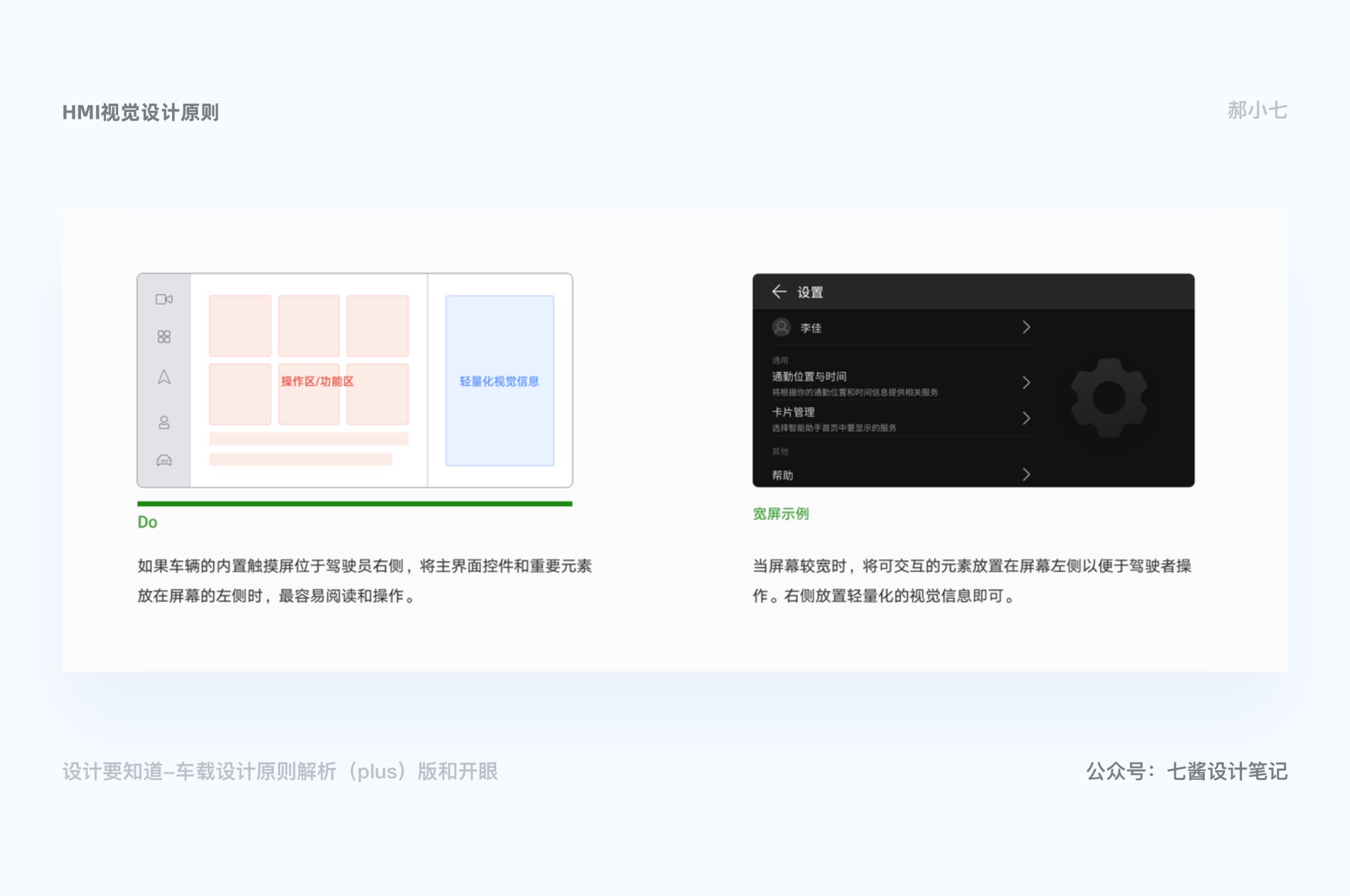The image size is (1350, 896).
Task: Click the 轻量化视觉信息 blue panel
Action: click(x=500, y=381)
